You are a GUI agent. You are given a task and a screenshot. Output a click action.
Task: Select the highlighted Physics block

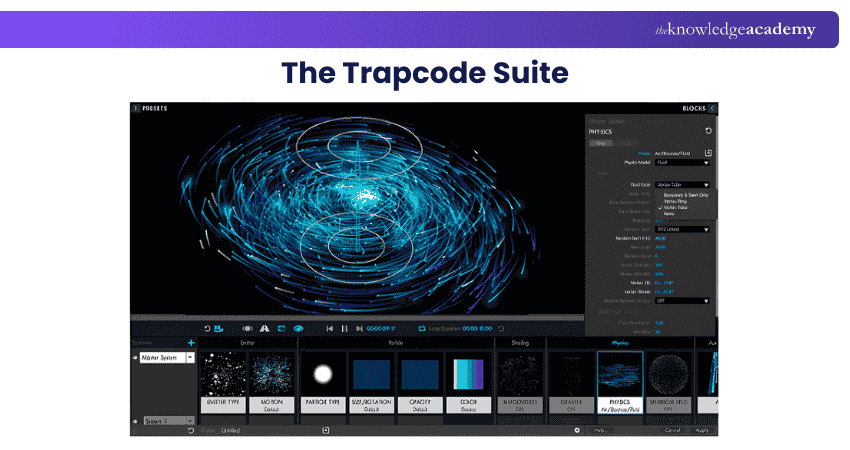pyautogui.click(x=620, y=383)
